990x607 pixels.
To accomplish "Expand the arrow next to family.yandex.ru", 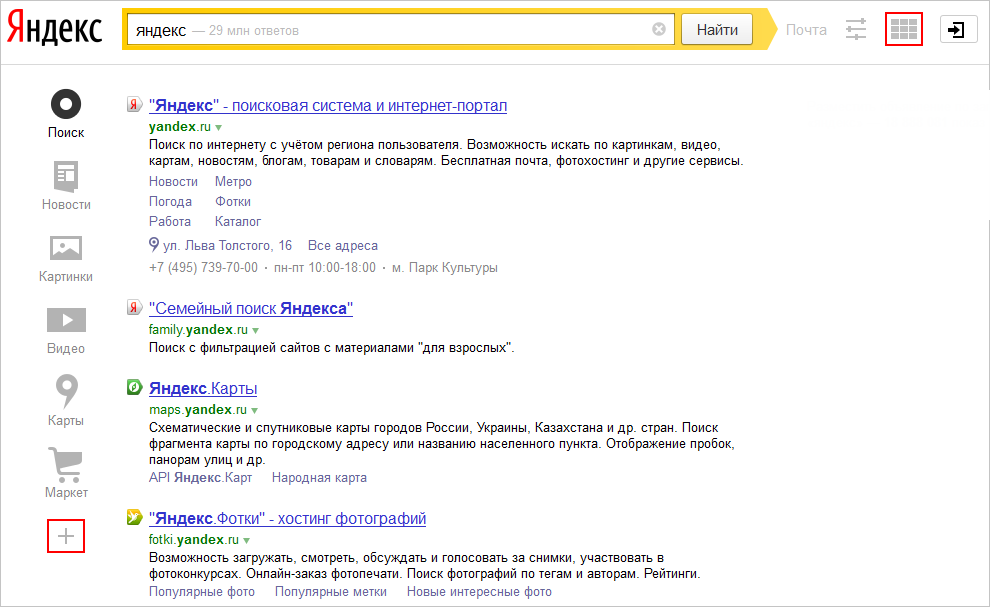I will (256, 330).
